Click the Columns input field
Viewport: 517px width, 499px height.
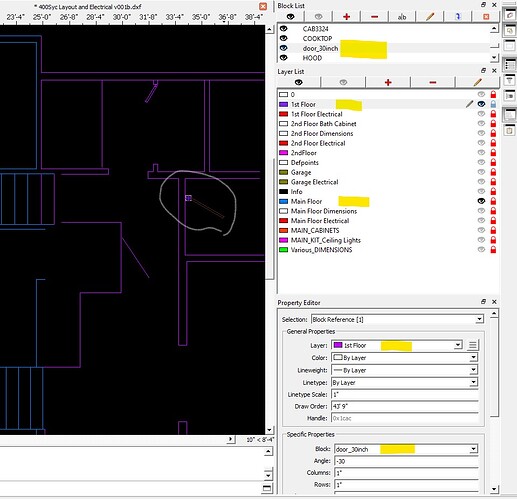pos(406,473)
